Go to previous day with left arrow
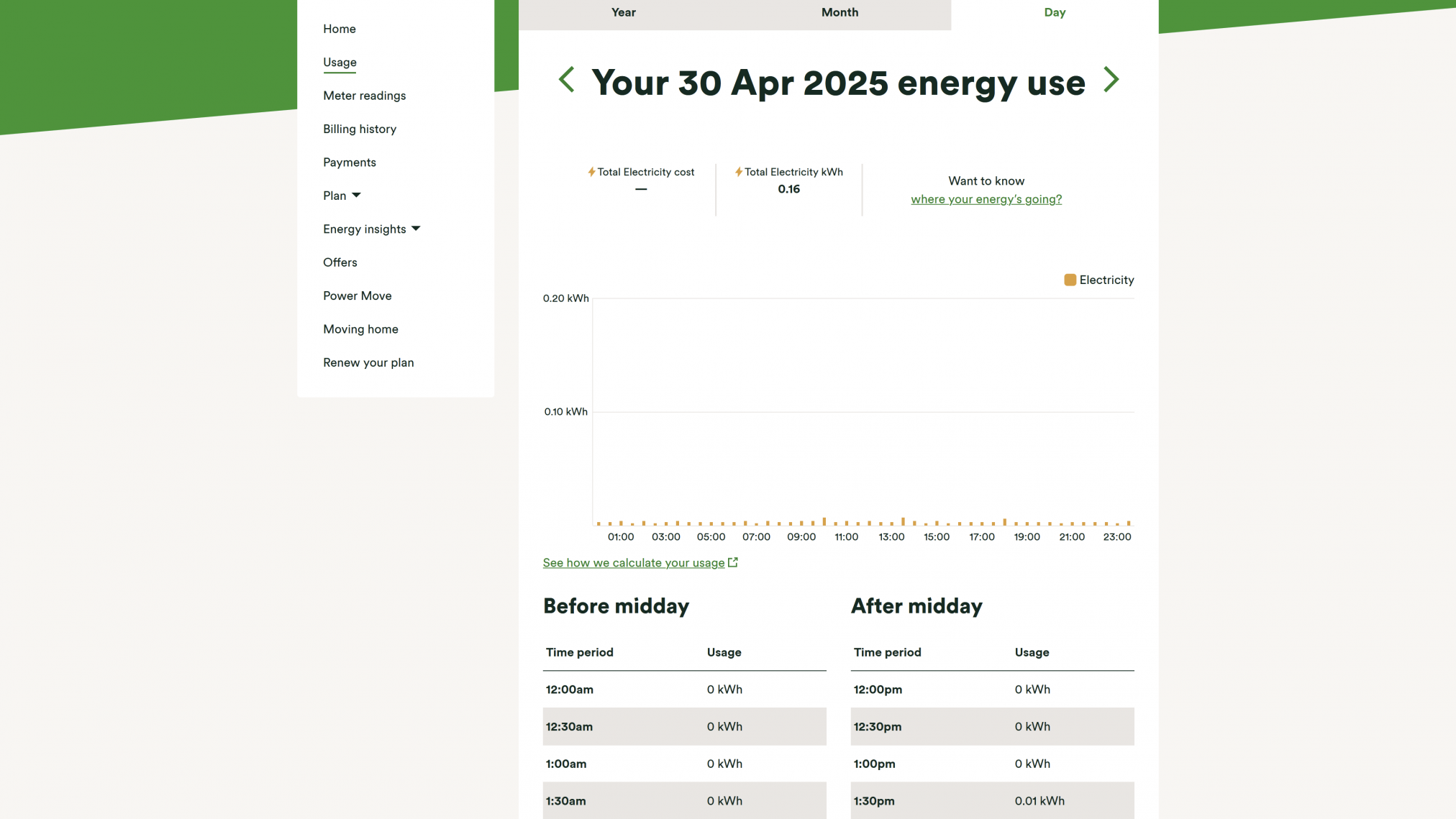The width and height of the screenshot is (1456, 819). point(567,80)
